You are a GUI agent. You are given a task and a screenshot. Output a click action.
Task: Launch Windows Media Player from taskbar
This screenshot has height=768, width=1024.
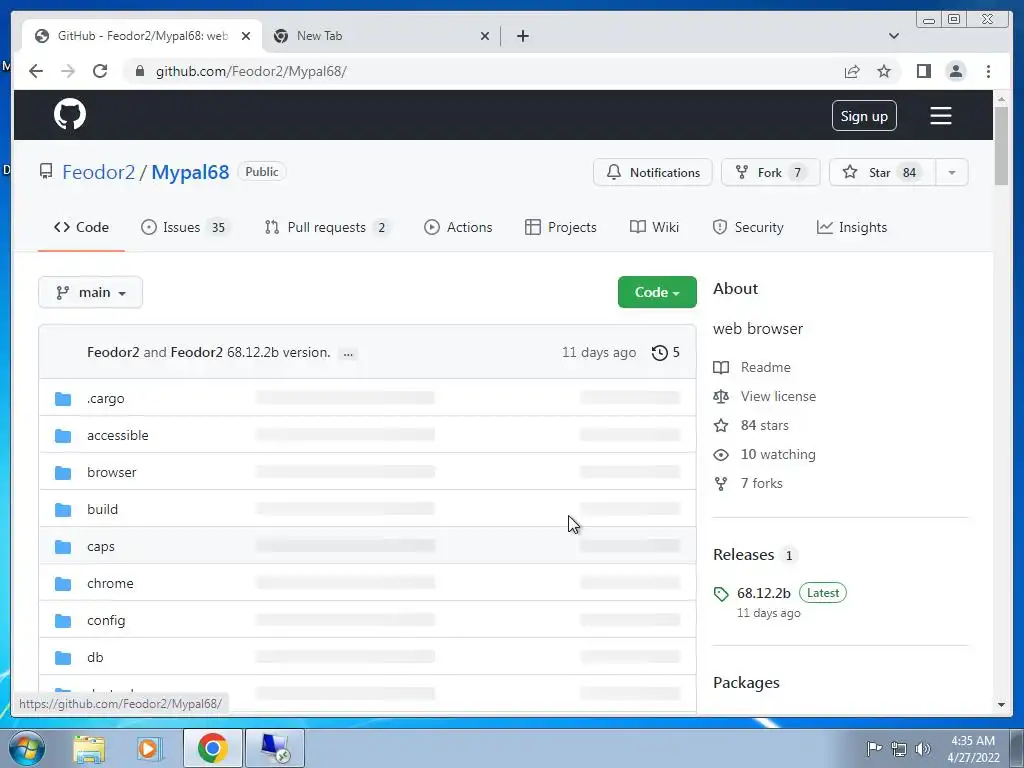[x=149, y=748]
